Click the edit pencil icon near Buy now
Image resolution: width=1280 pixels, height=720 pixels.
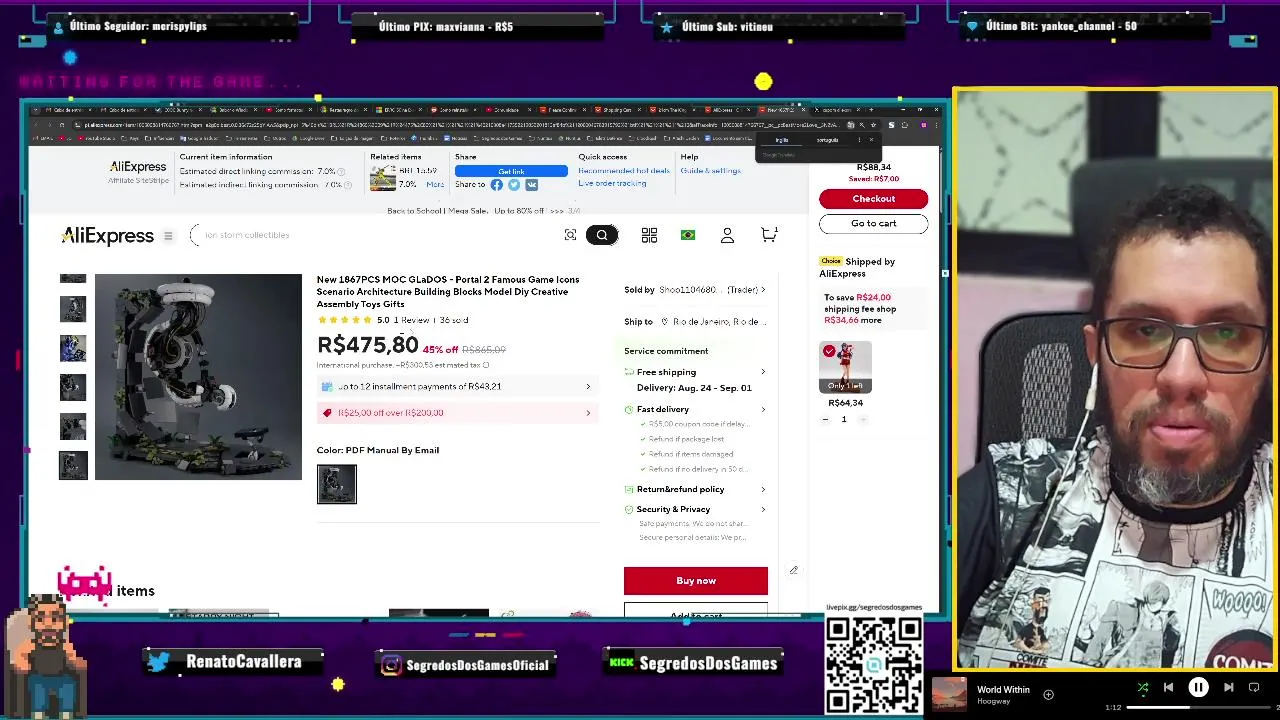[794, 570]
